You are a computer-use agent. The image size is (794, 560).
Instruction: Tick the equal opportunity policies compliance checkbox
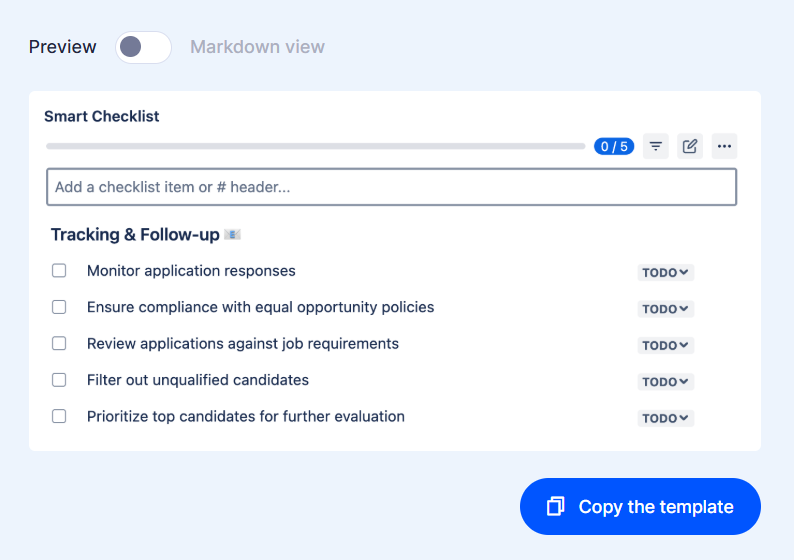point(59,307)
